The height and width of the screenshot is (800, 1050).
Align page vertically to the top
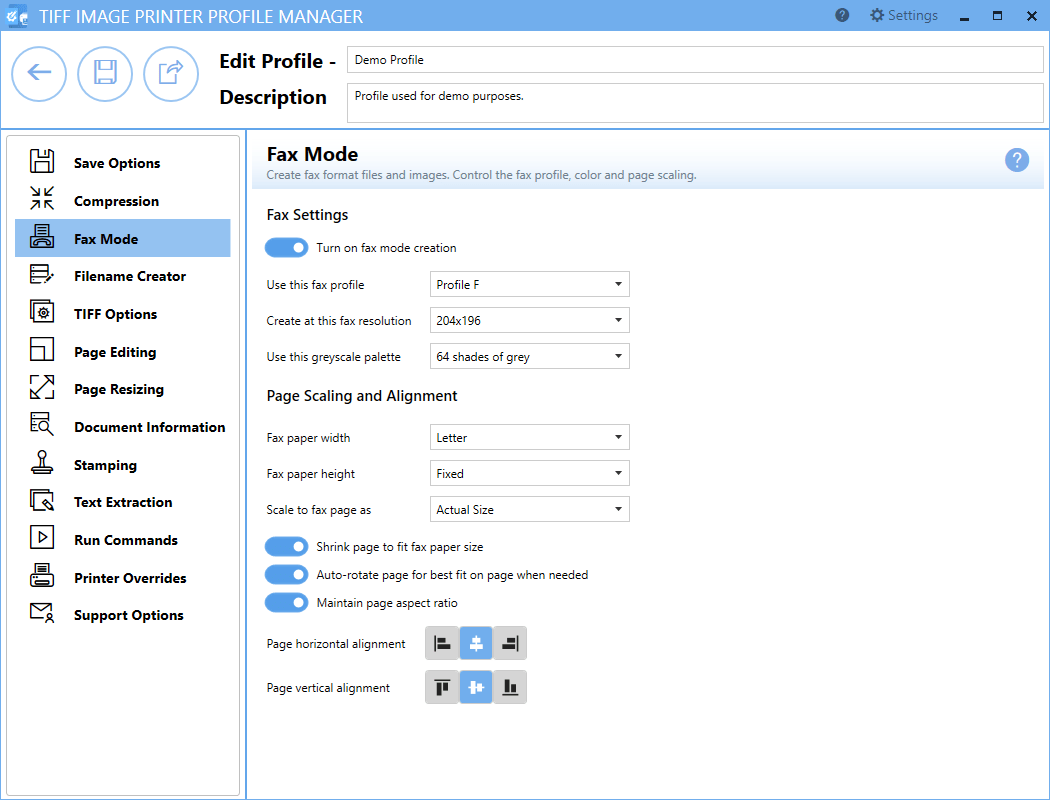(442, 688)
